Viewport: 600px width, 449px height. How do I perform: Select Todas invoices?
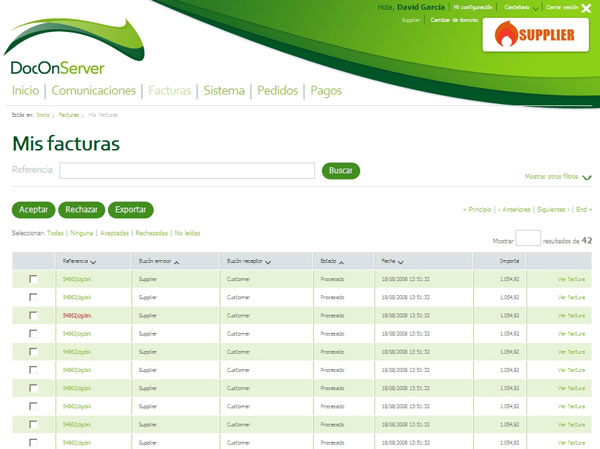[x=55, y=233]
